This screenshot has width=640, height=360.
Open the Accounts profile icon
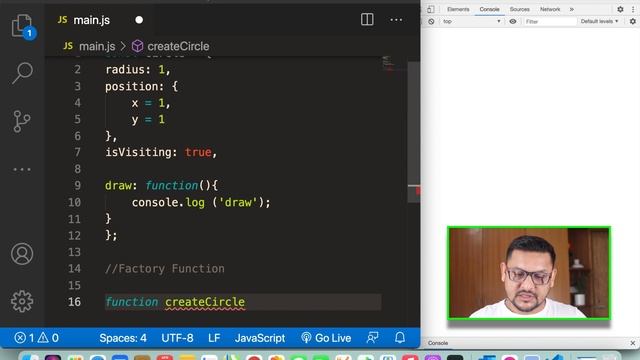pos(22,254)
